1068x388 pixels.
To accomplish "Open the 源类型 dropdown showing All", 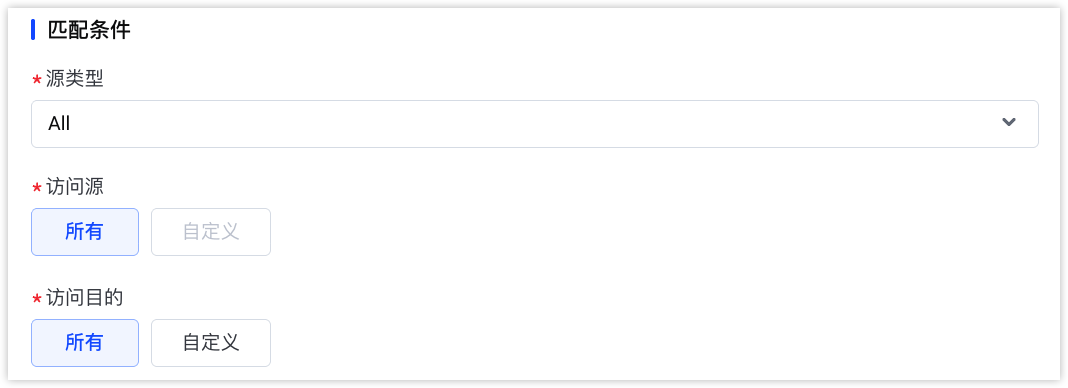I will pos(535,124).
